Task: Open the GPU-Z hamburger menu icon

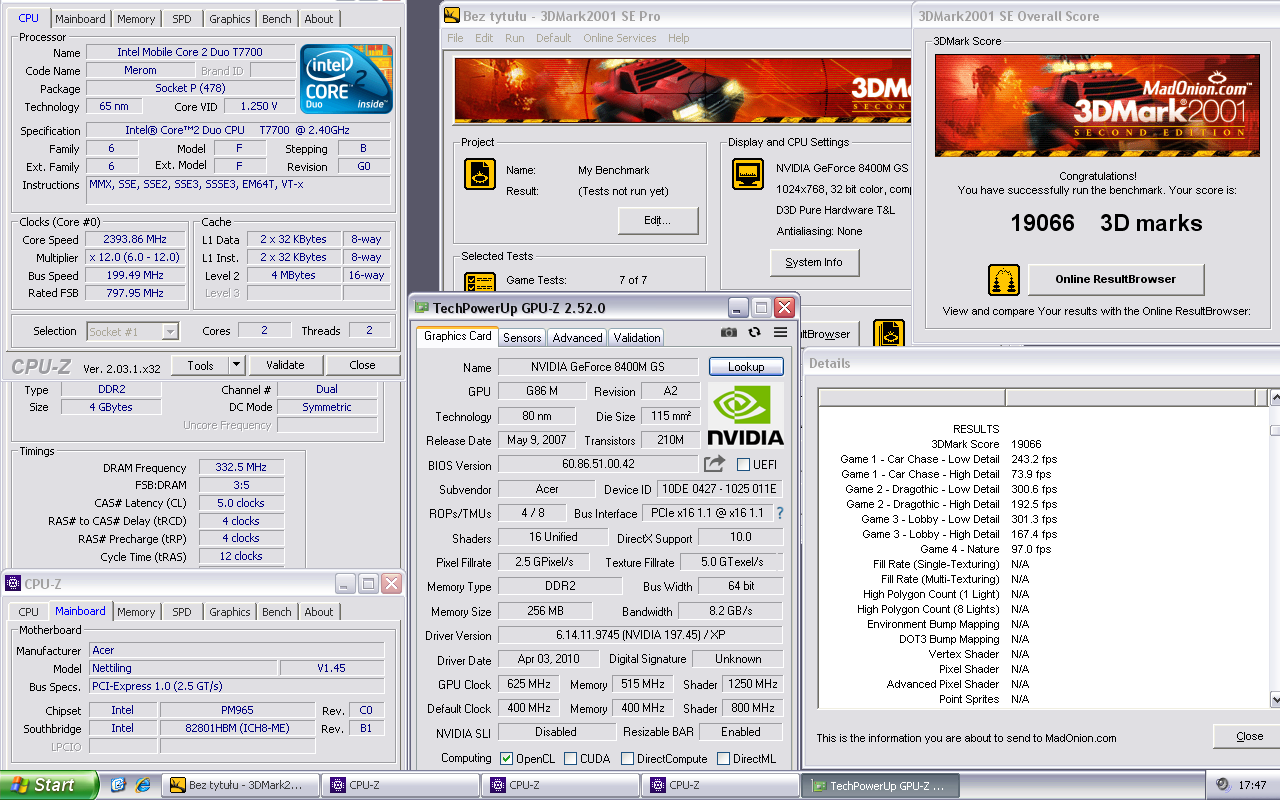Action: coord(781,333)
